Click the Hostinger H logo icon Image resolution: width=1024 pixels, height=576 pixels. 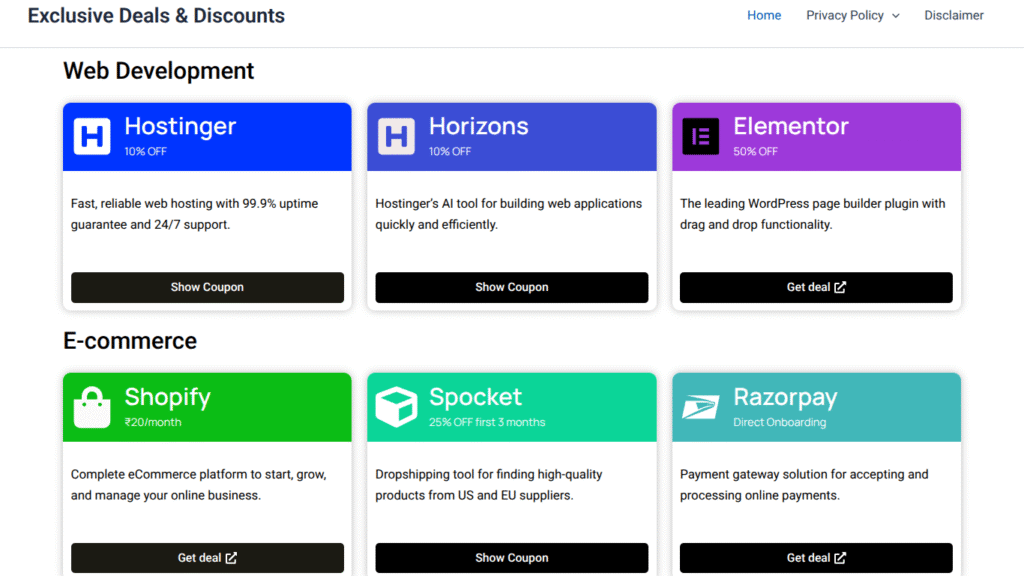click(92, 136)
